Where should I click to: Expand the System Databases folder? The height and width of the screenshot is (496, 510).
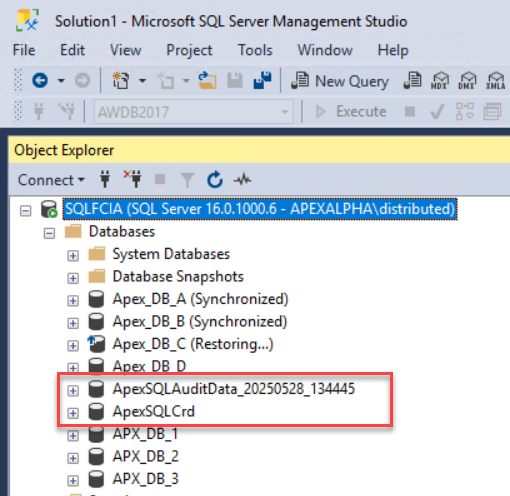pos(73,256)
